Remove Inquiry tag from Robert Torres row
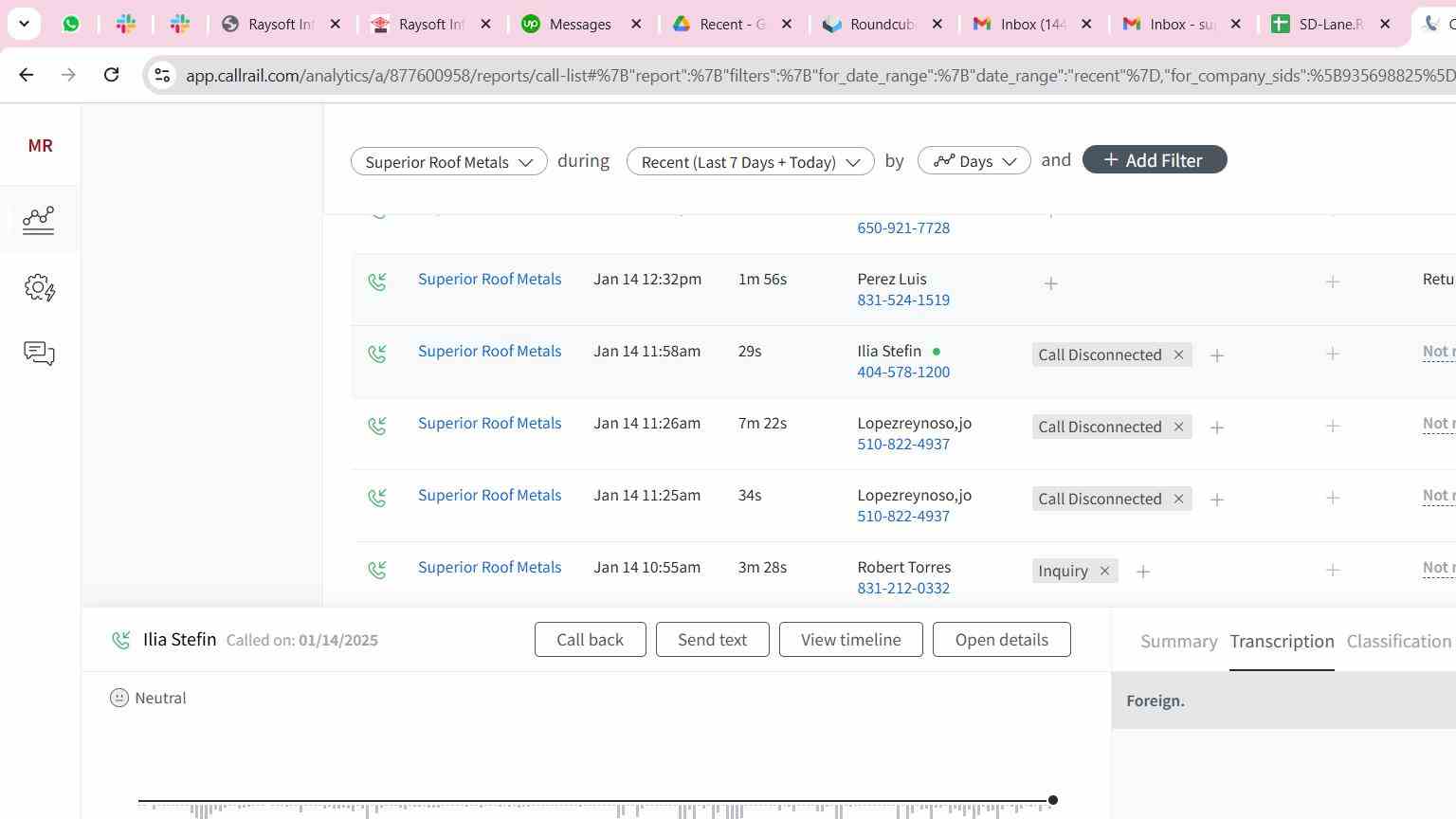The image size is (1456, 819). (1104, 571)
